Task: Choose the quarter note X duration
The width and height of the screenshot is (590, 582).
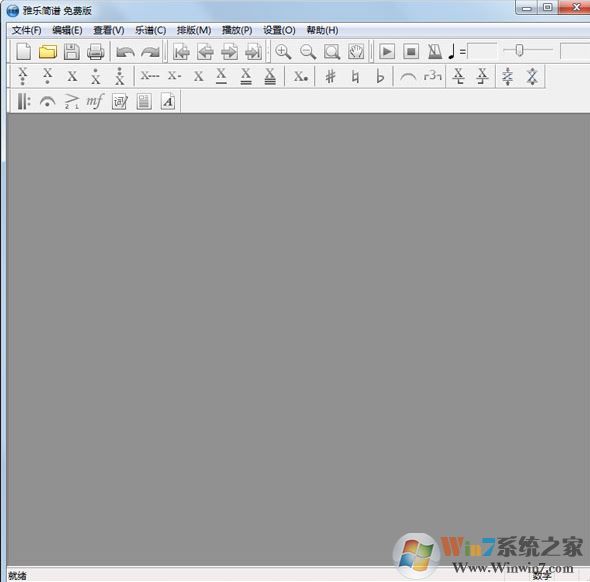Action: (x=199, y=76)
